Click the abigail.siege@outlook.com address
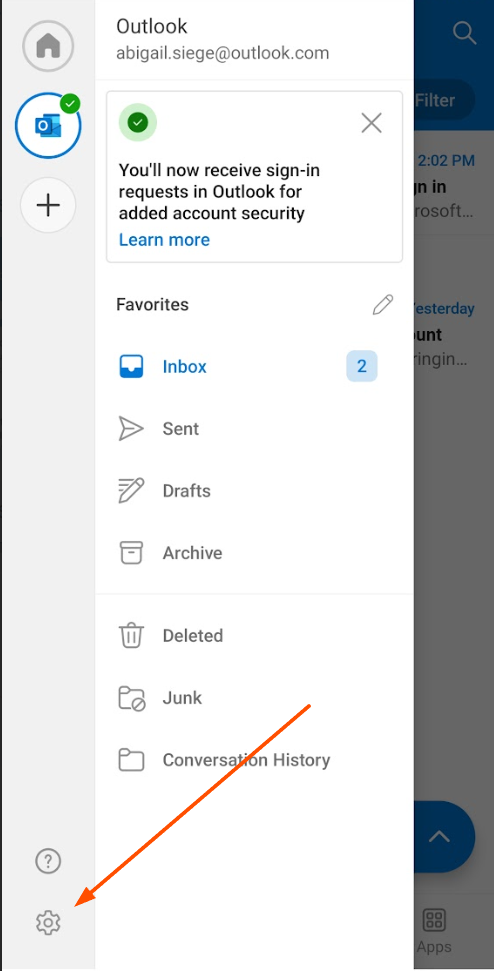 tap(222, 53)
